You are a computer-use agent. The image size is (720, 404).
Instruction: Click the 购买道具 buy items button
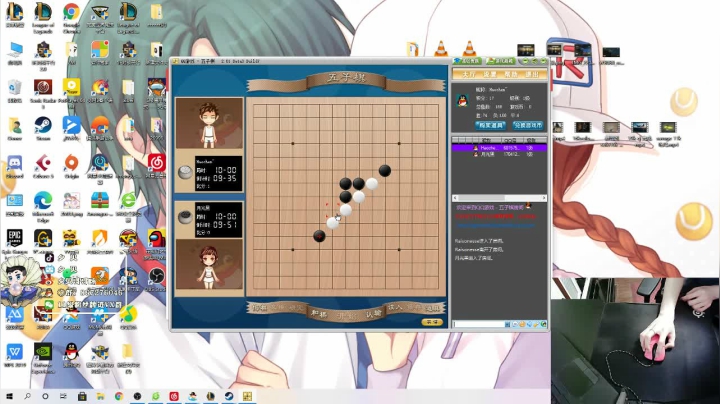coord(490,125)
